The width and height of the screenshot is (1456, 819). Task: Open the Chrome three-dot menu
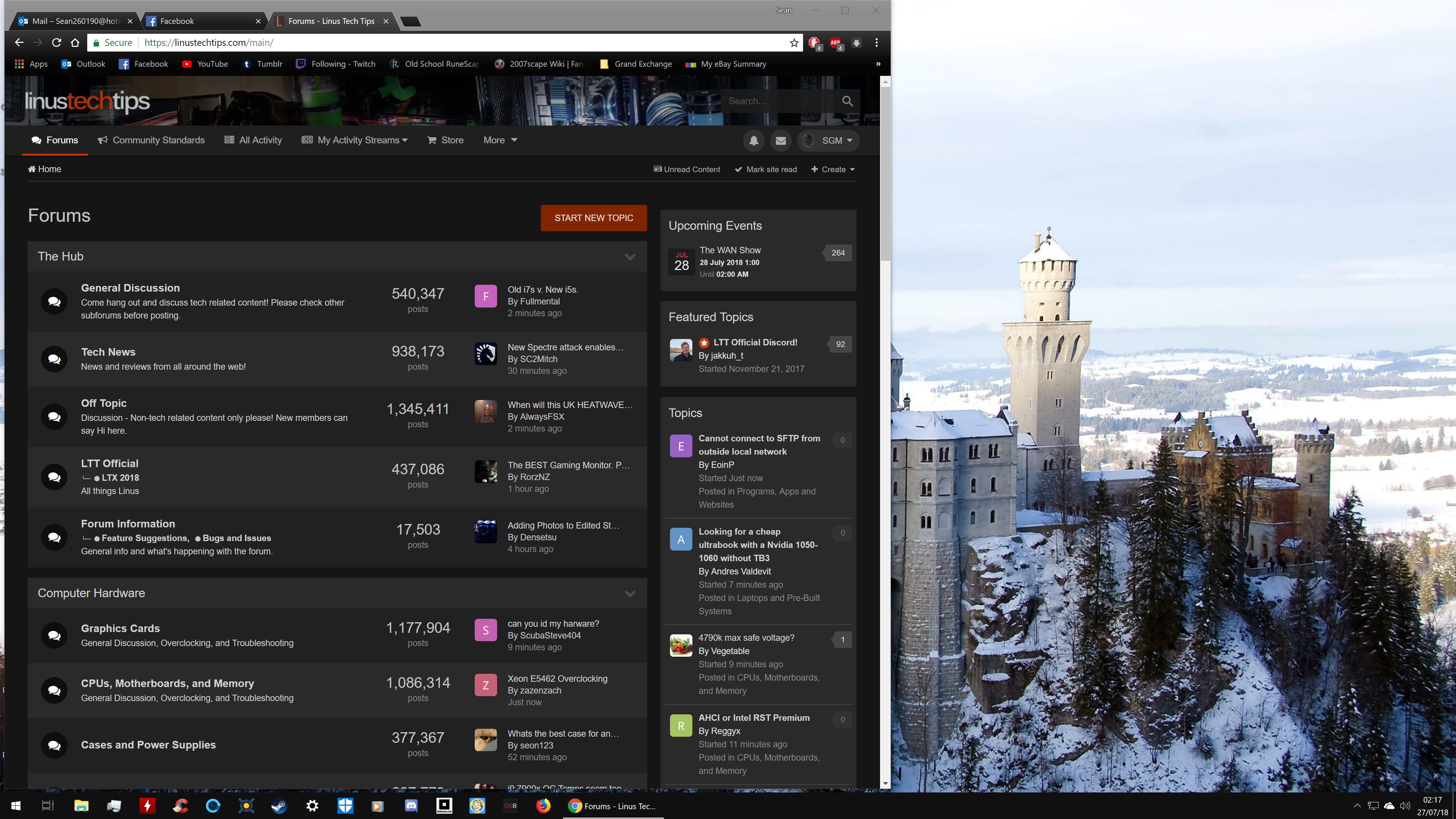877,42
